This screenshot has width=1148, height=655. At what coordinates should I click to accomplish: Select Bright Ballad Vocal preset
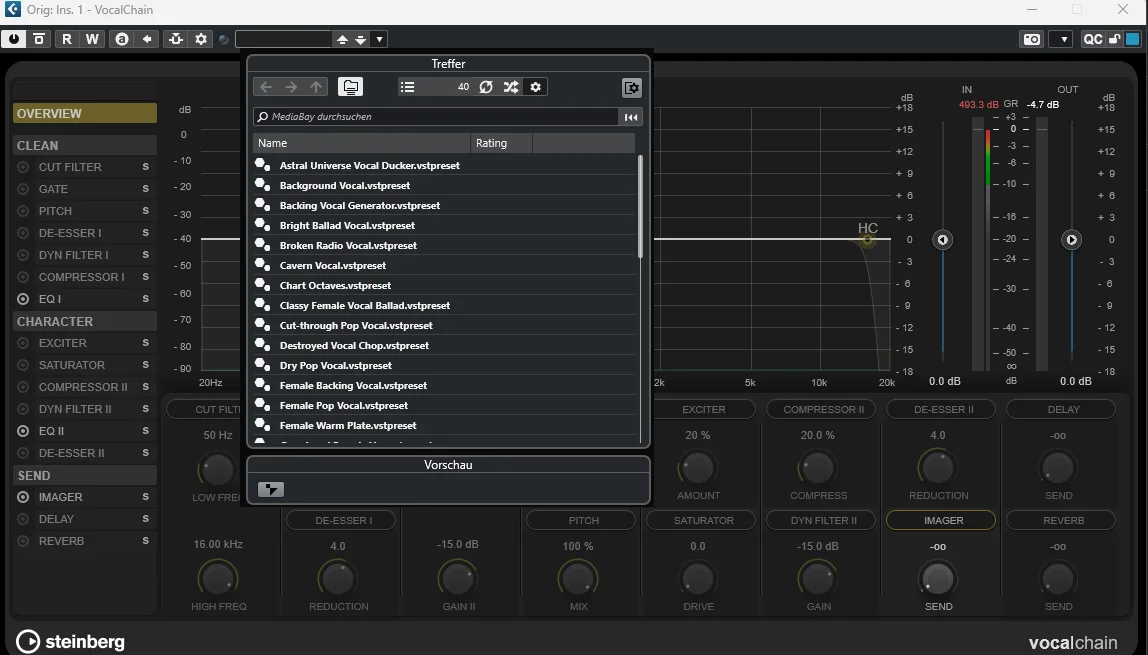click(444, 225)
